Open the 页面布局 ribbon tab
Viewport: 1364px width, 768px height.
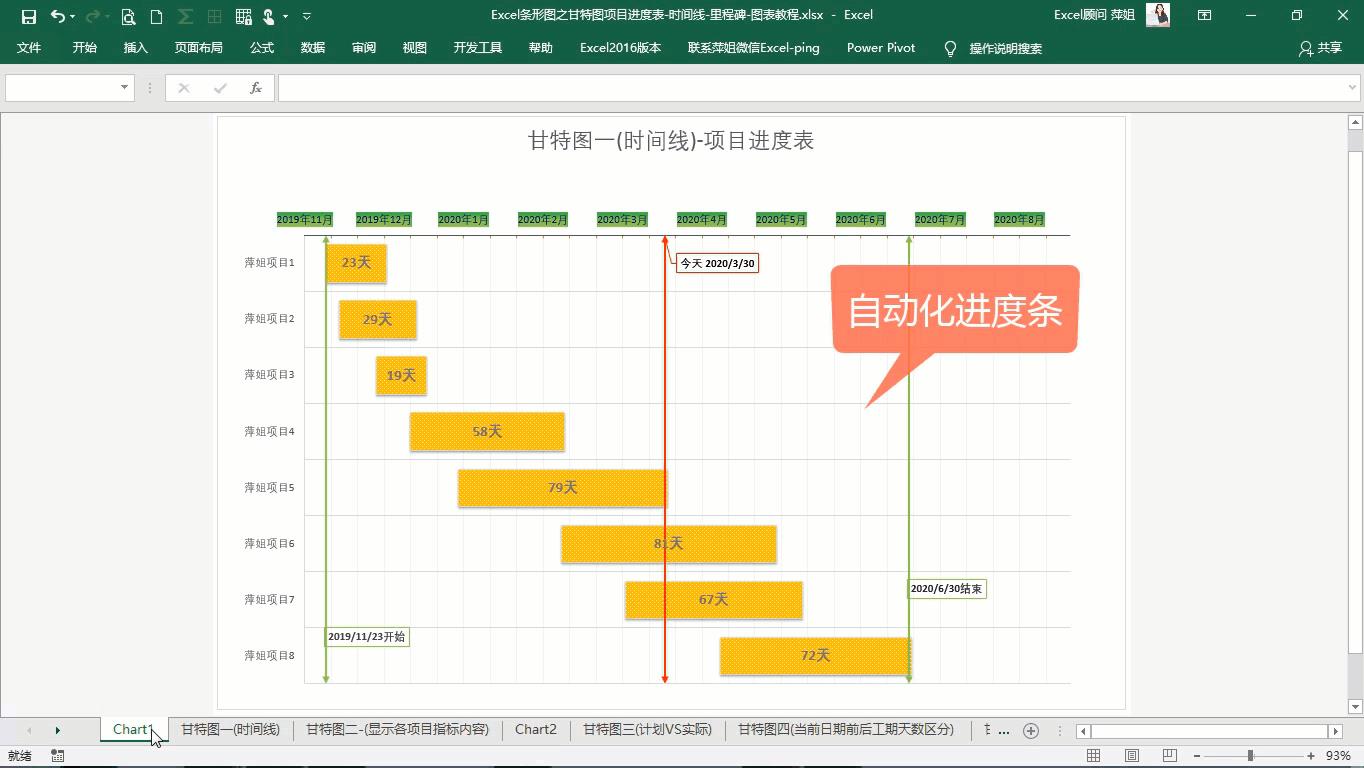point(198,48)
